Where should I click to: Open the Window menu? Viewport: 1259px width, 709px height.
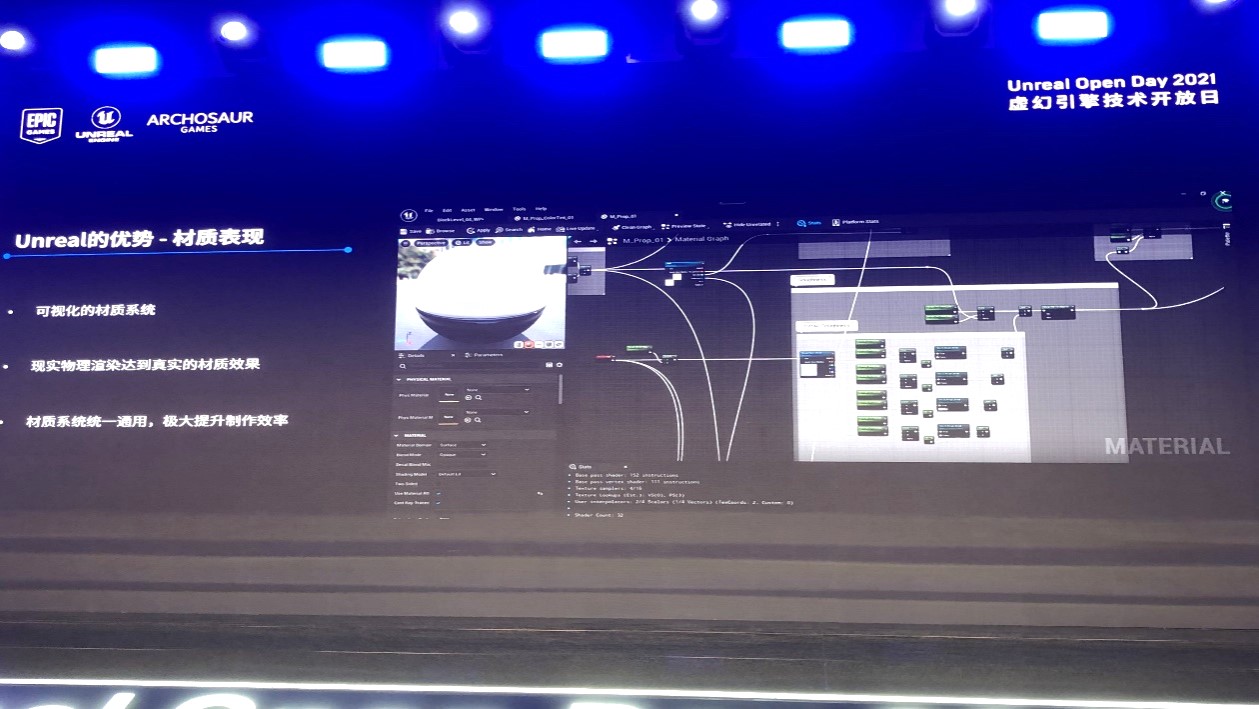pos(494,209)
